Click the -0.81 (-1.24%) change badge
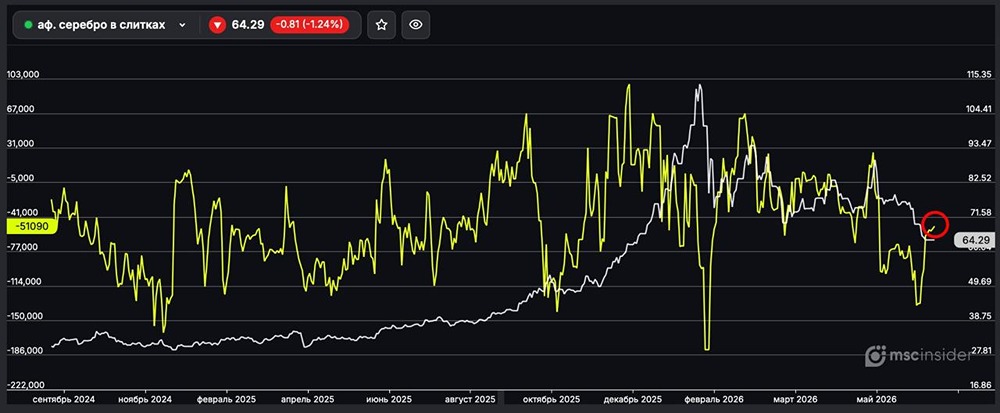Viewport: 1000px width, 413px height. pyautogui.click(x=309, y=25)
